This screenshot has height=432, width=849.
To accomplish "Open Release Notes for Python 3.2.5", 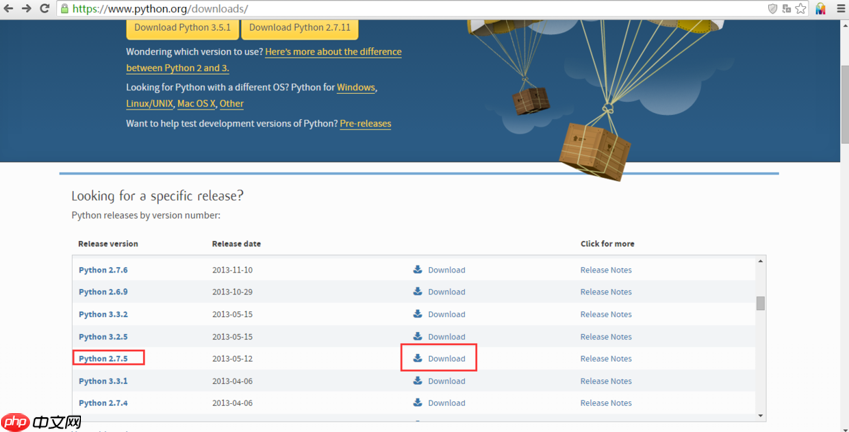I will coord(606,337).
